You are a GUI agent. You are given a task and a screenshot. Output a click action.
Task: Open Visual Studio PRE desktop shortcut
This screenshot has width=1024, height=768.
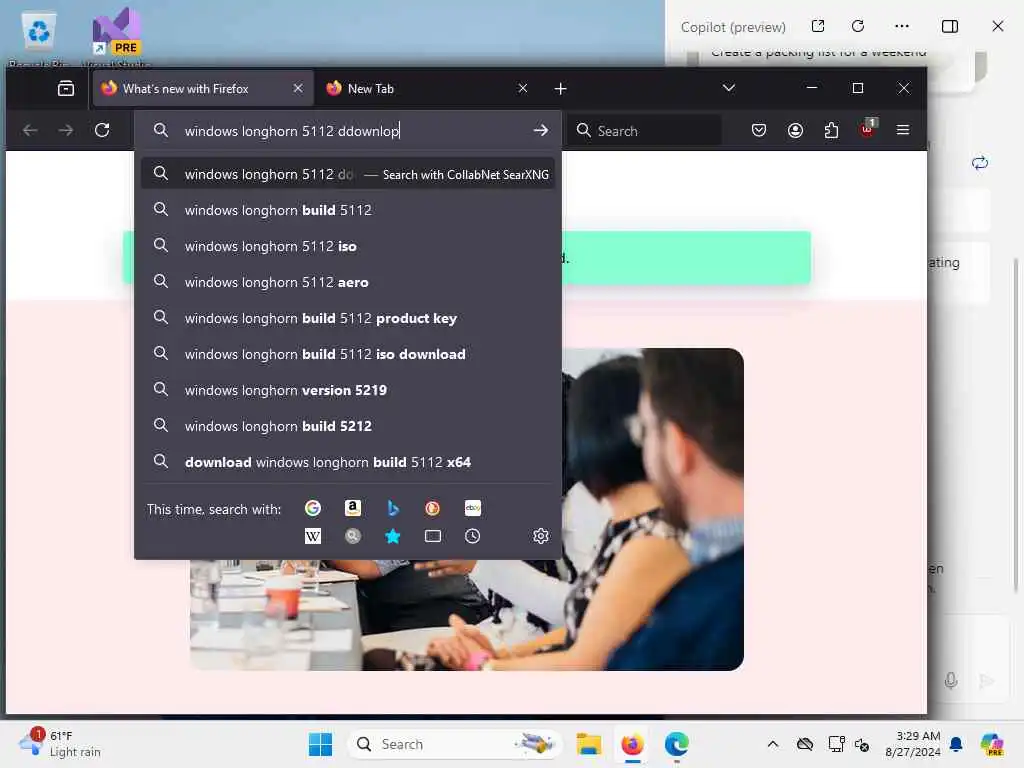point(116,37)
